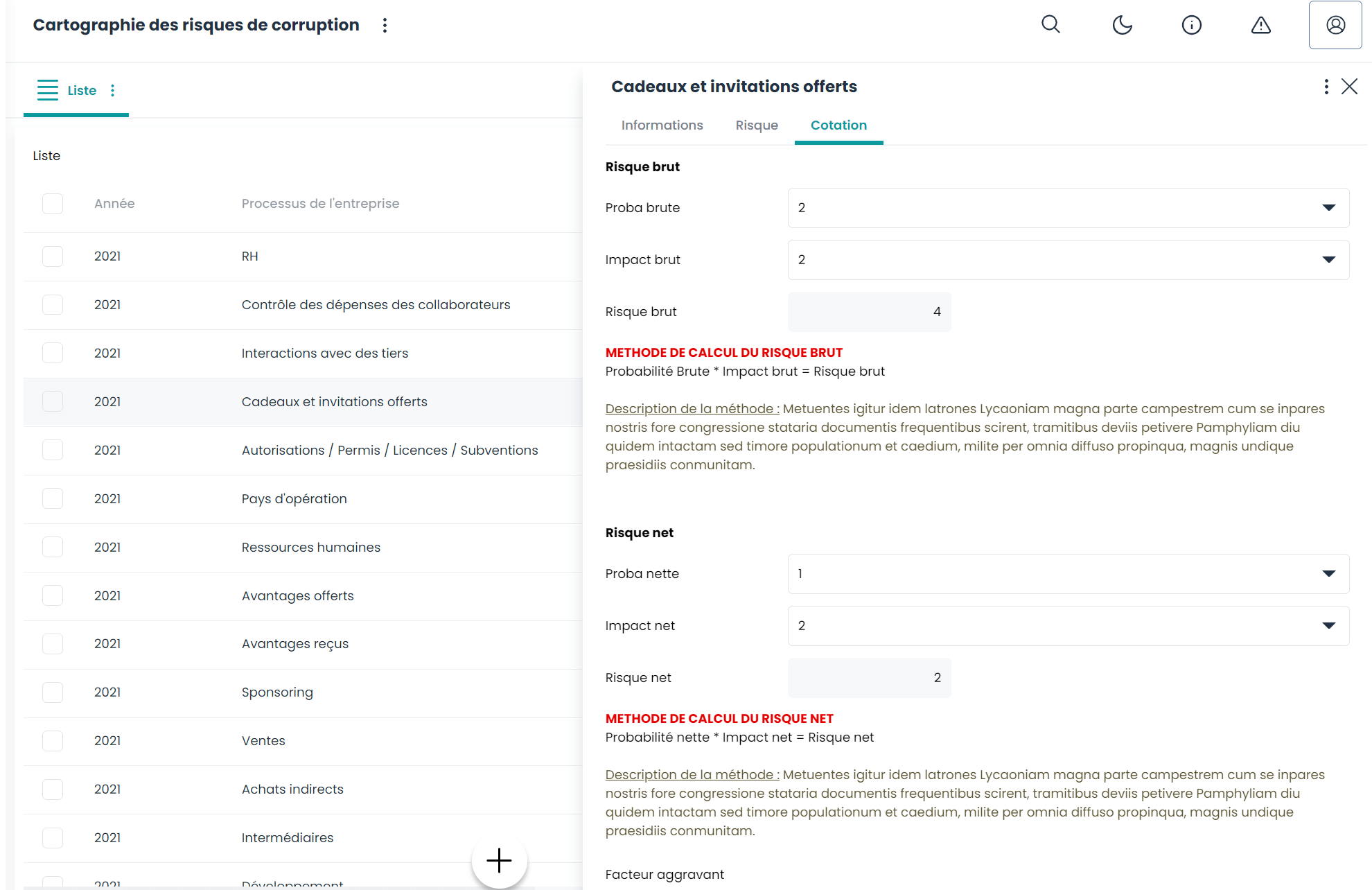Check the RH row checkbox
1372x890 pixels.
click(x=53, y=256)
